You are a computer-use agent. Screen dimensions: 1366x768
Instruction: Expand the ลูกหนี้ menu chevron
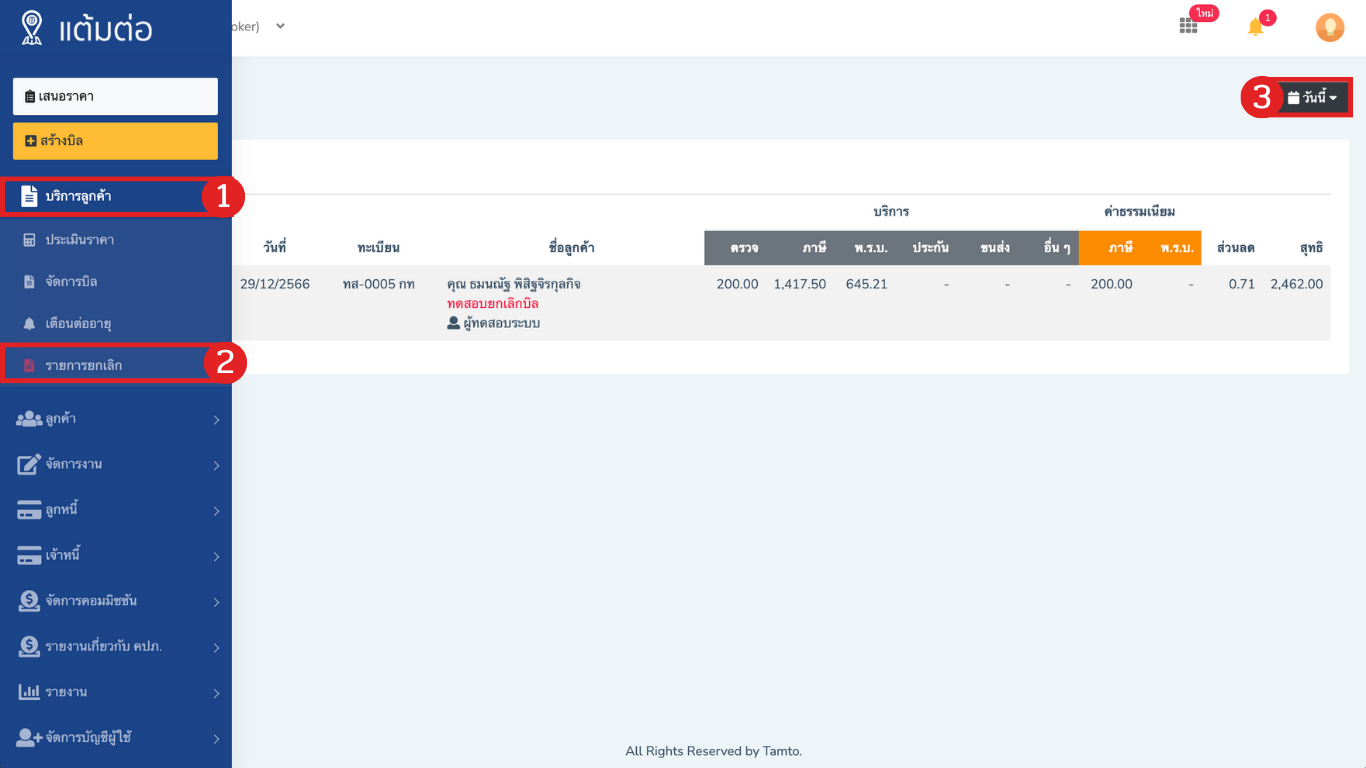[x=216, y=511]
